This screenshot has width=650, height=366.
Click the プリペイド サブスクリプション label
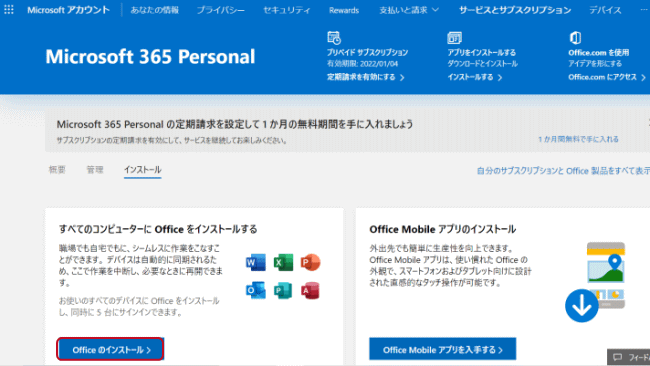[367, 53]
